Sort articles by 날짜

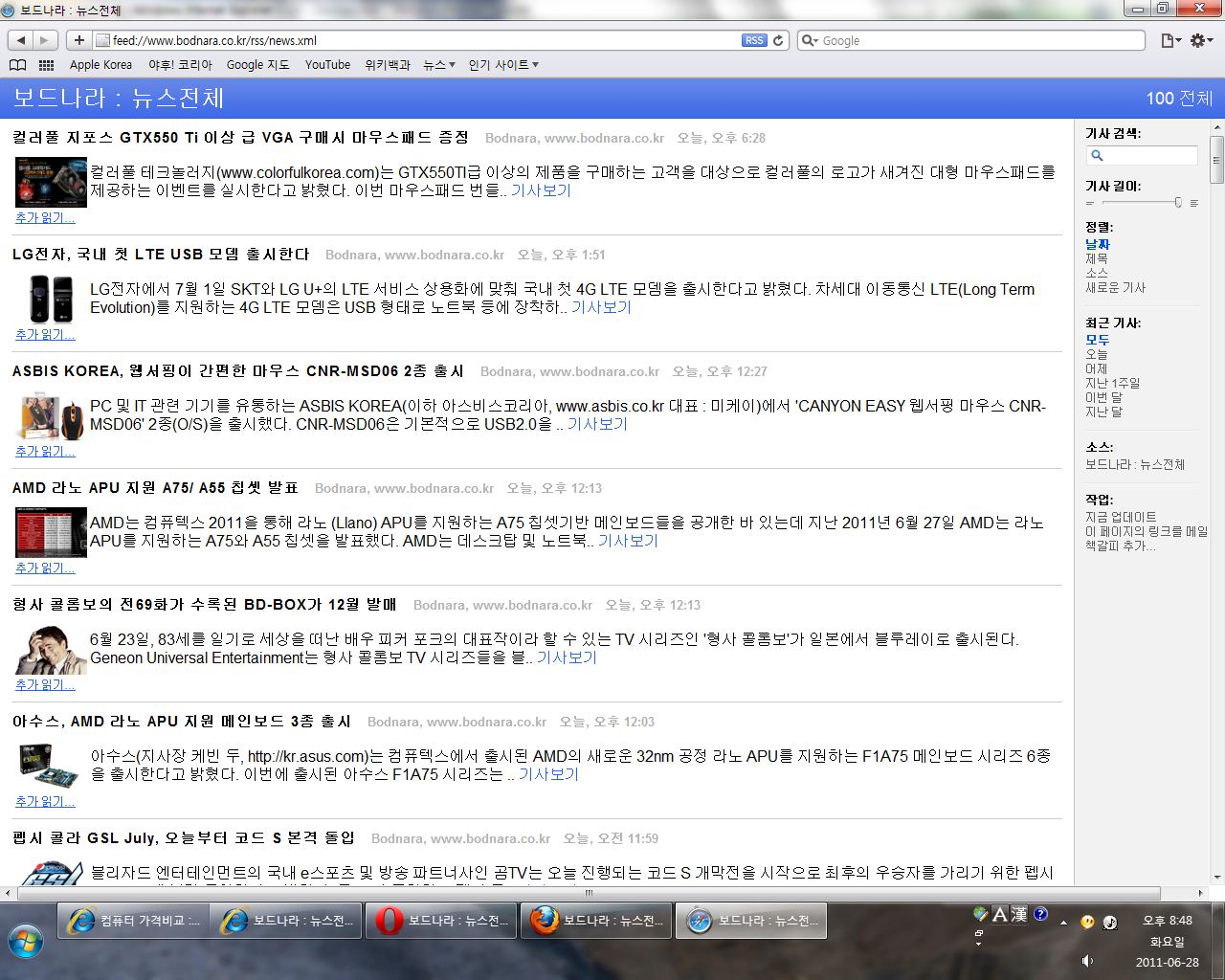[1098, 245]
